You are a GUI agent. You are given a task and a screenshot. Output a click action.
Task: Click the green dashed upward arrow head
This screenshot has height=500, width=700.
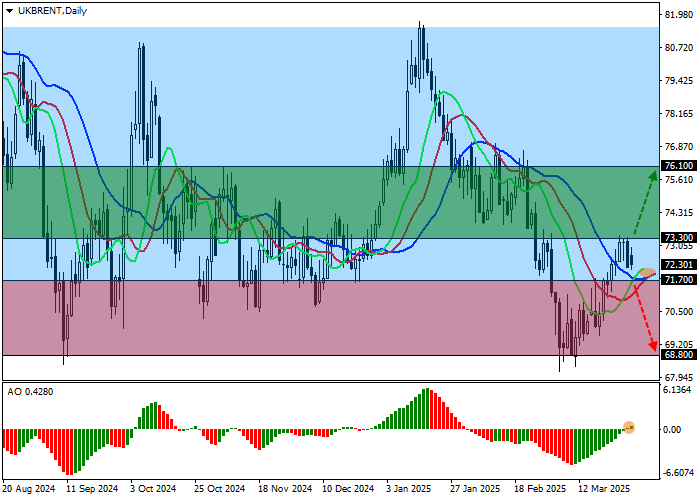click(x=653, y=174)
